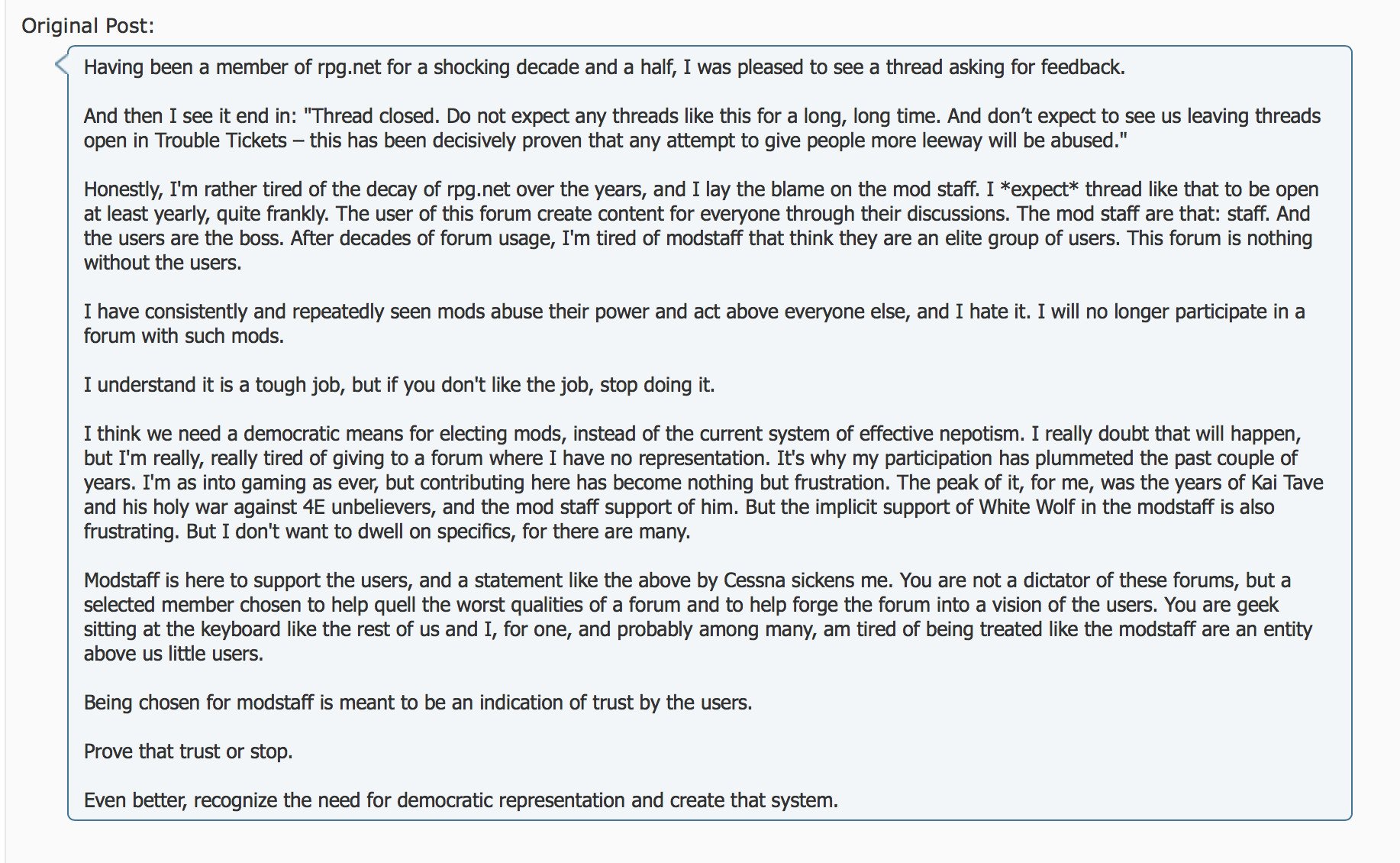
Task: Click the paragraph starting "I have consistently"
Action: (694, 324)
